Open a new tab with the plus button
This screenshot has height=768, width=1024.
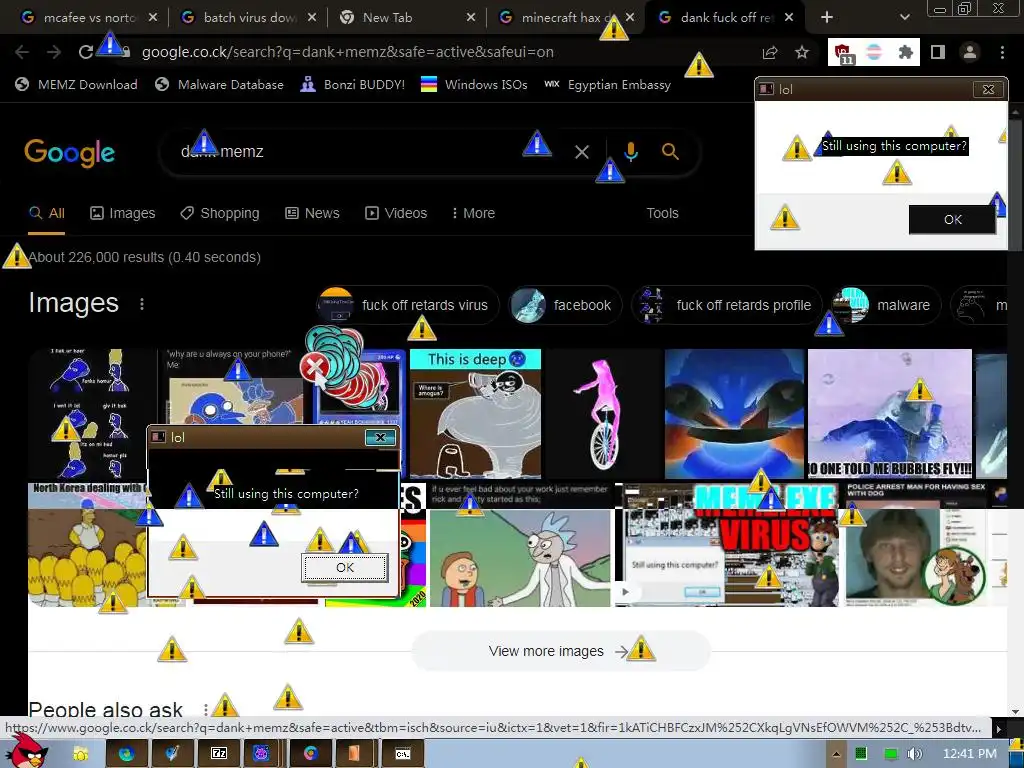coord(827,17)
